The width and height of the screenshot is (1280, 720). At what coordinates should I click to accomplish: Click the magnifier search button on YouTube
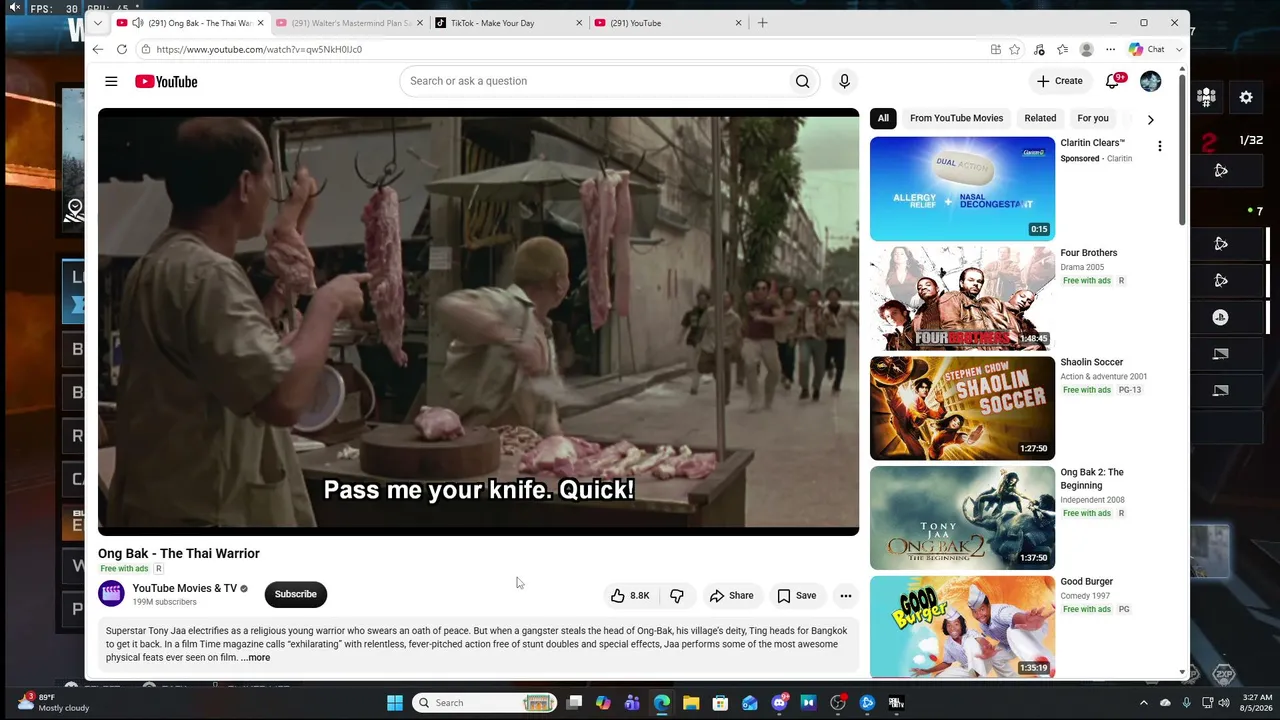[802, 81]
